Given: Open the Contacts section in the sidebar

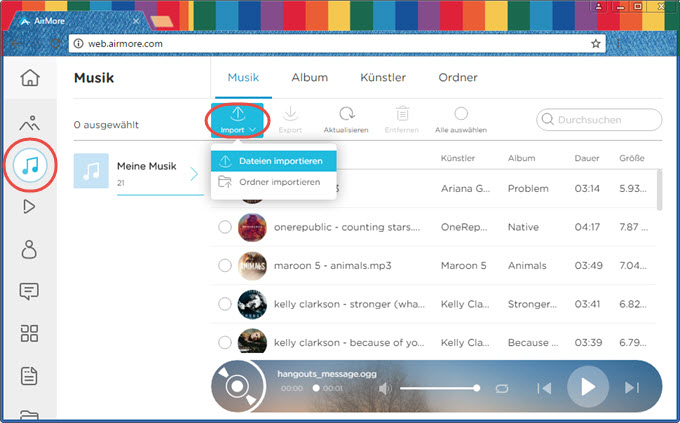Looking at the screenshot, I should pos(29,249).
